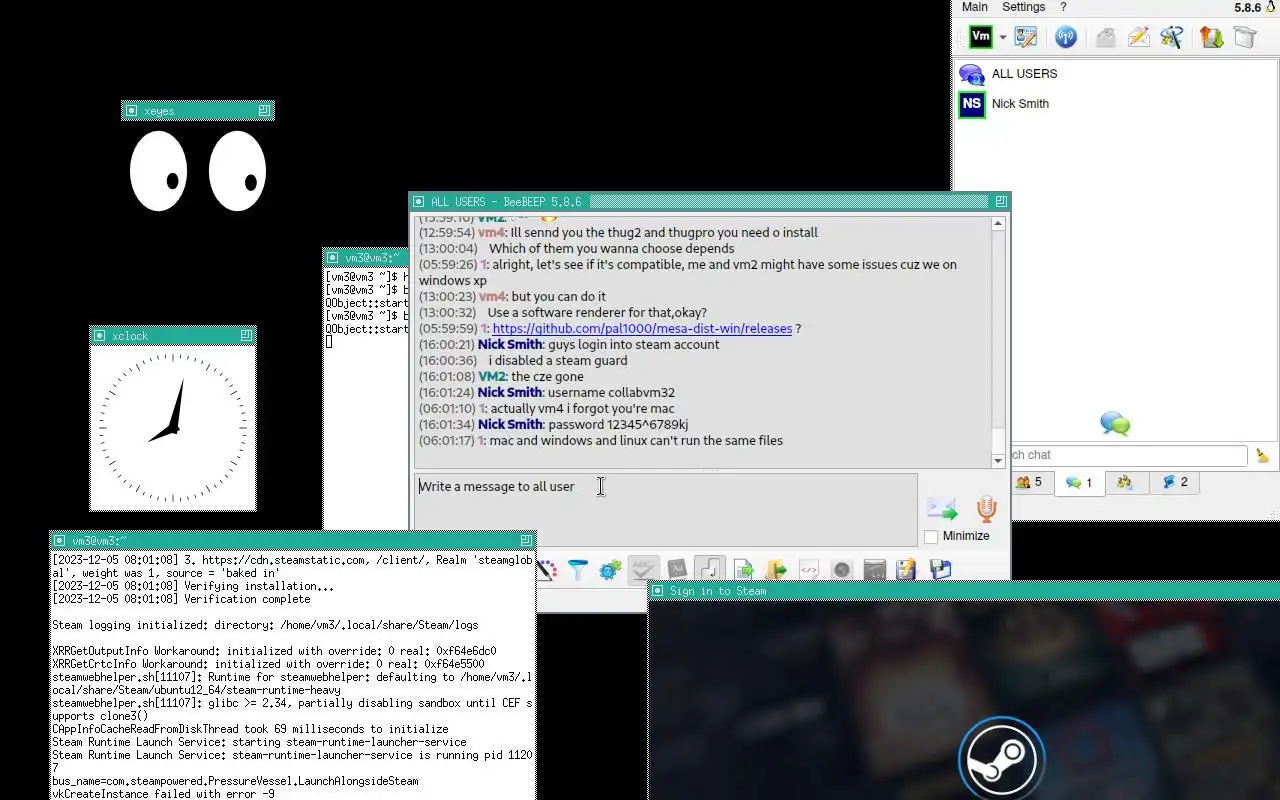Click the send message envelope arrow icon
The height and width of the screenshot is (800, 1280).
click(941, 509)
